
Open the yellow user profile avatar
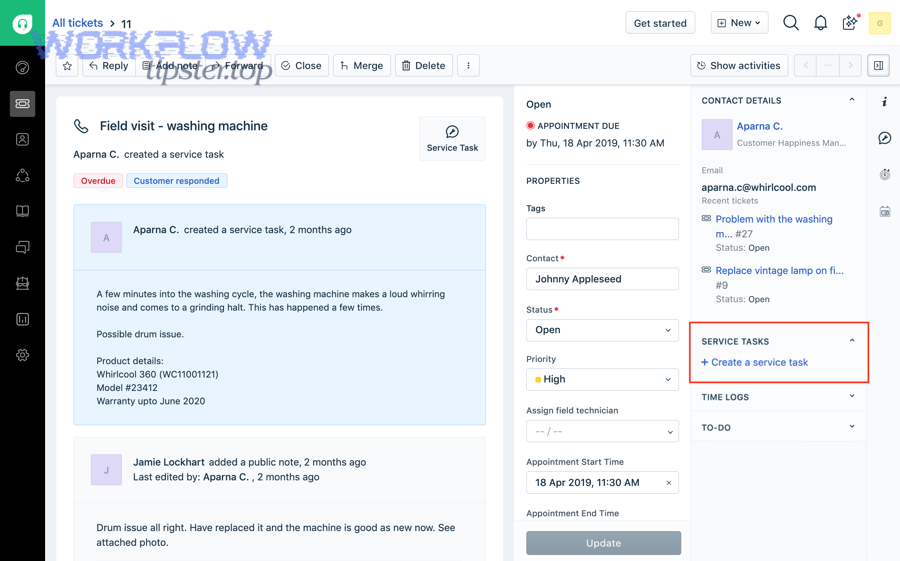tap(879, 24)
